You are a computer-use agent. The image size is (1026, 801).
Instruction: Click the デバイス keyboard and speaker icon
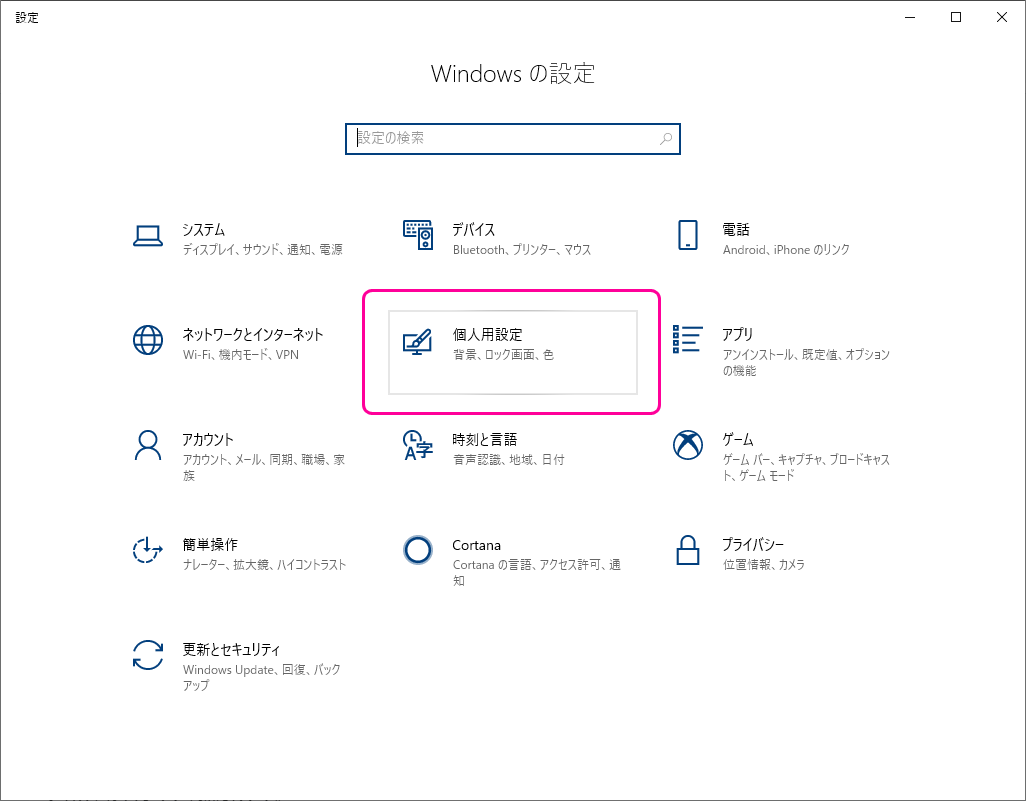417,234
